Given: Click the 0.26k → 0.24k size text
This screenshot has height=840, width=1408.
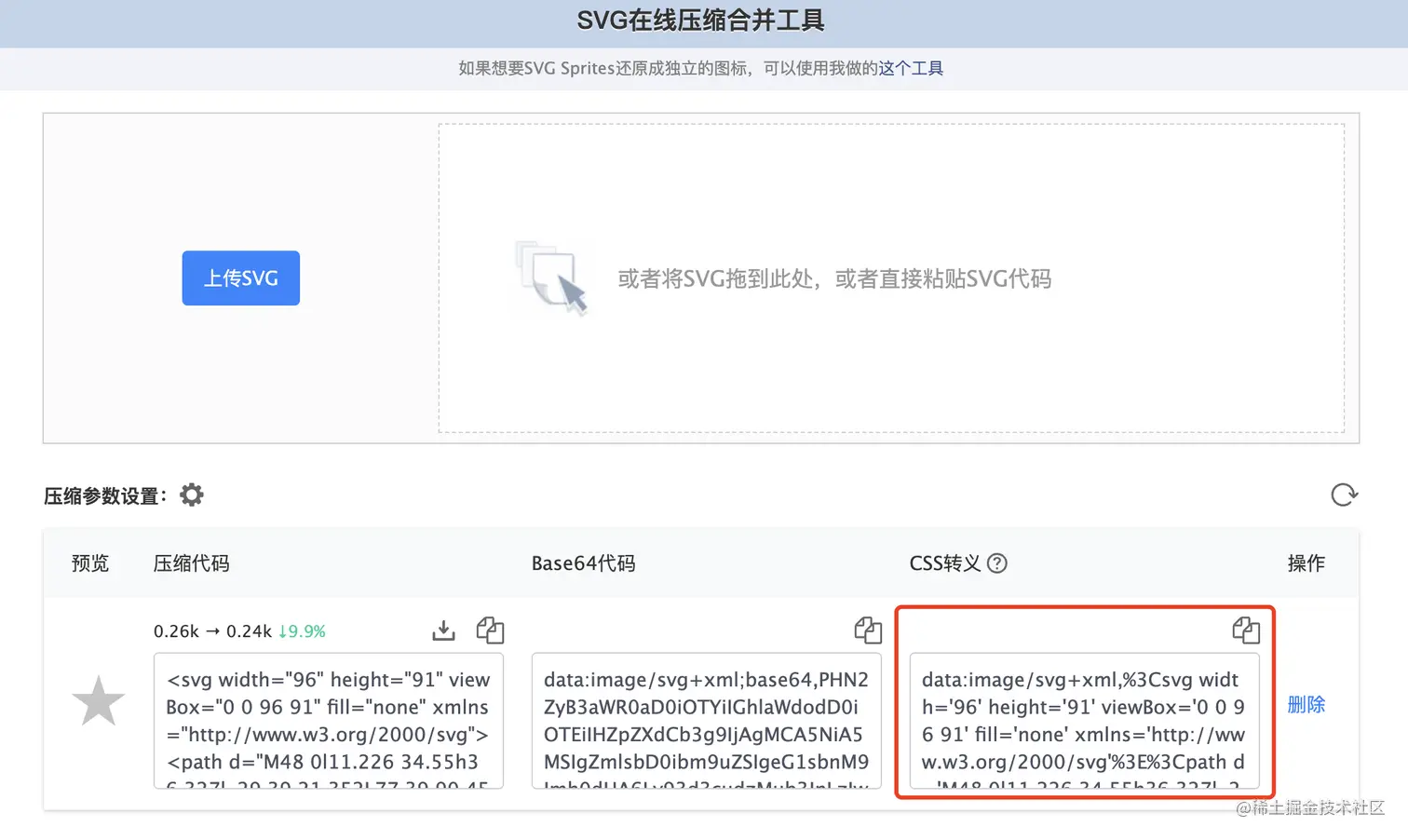Looking at the screenshot, I should 212,631.
